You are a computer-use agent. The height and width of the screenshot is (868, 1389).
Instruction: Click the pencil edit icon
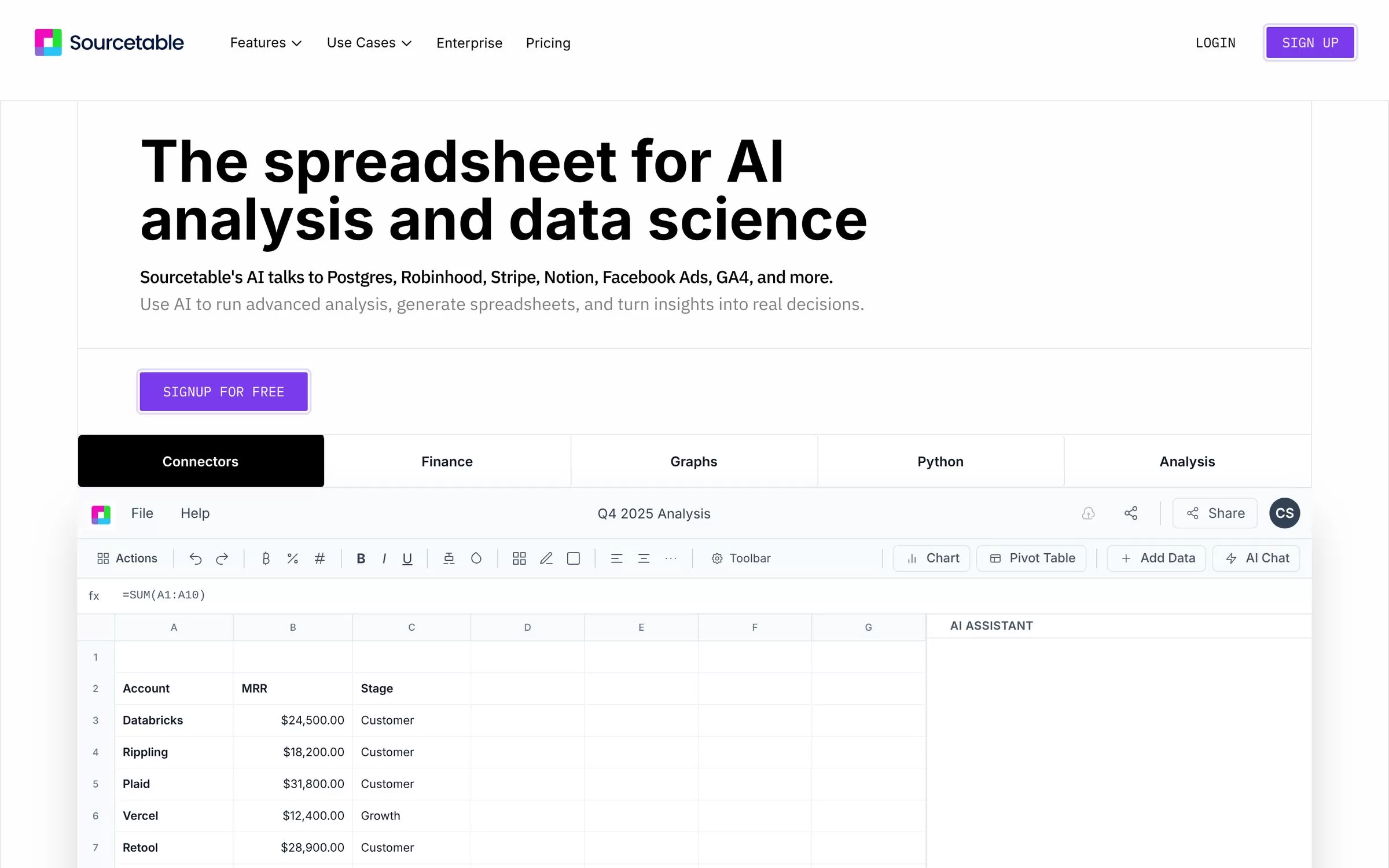[x=546, y=558]
